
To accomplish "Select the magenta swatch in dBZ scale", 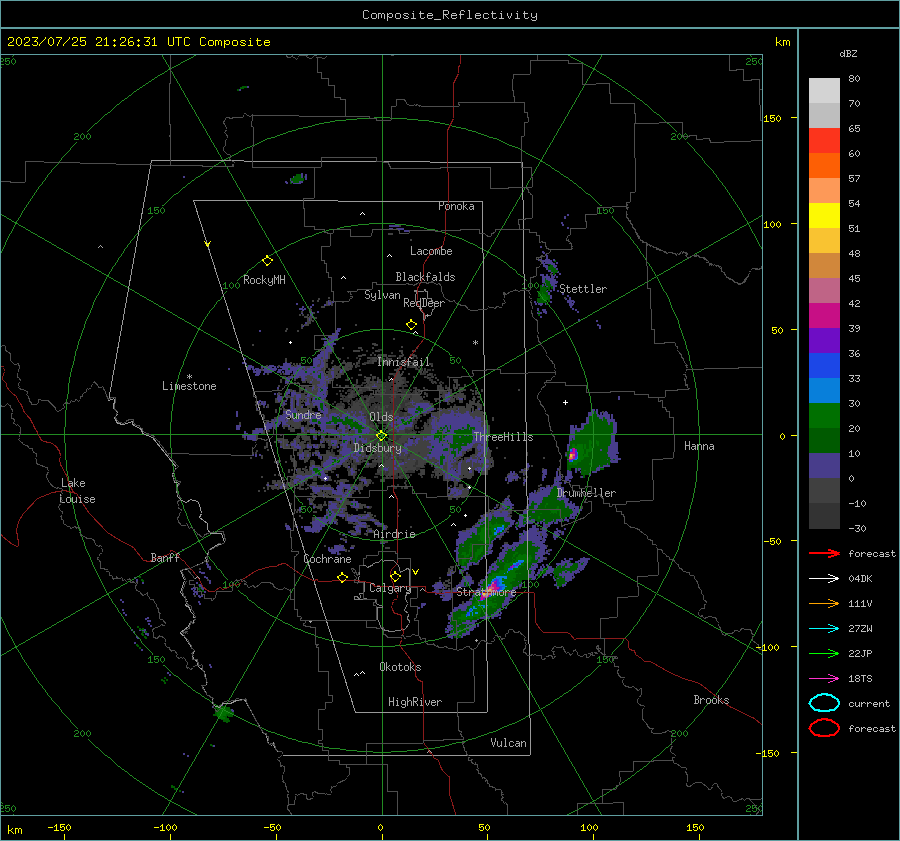I will [x=824, y=316].
